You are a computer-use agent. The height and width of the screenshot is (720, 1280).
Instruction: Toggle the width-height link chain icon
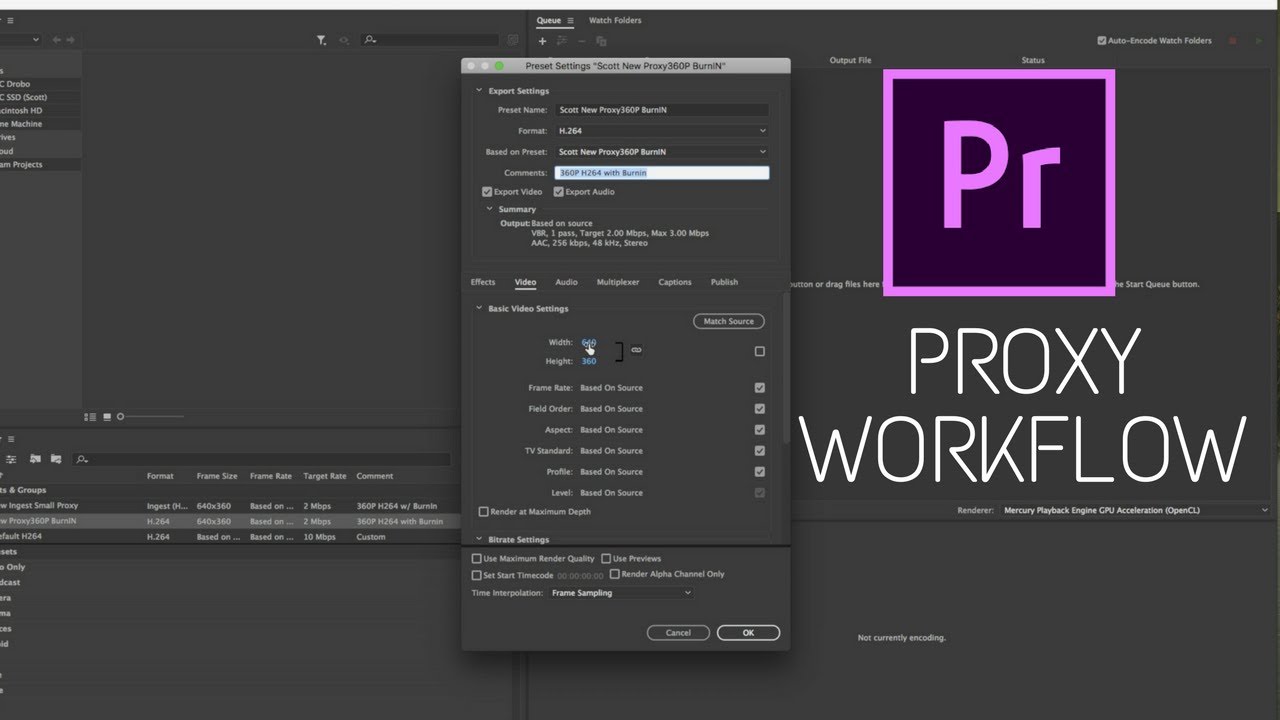pyautogui.click(x=636, y=350)
